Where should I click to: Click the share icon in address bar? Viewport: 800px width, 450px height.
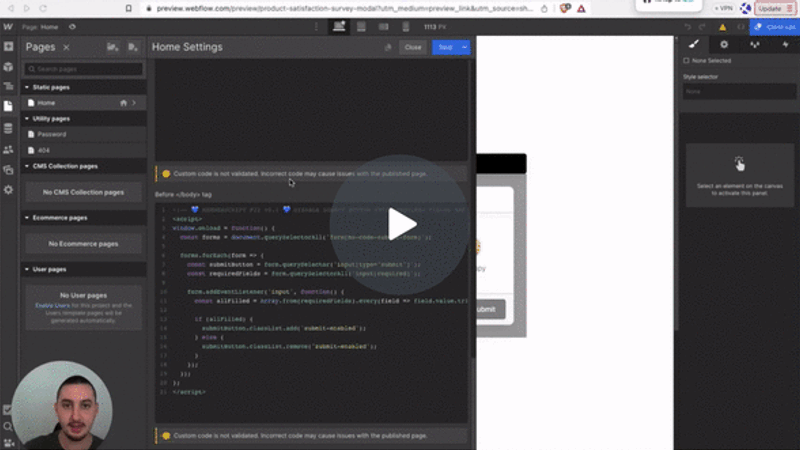[544, 9]
